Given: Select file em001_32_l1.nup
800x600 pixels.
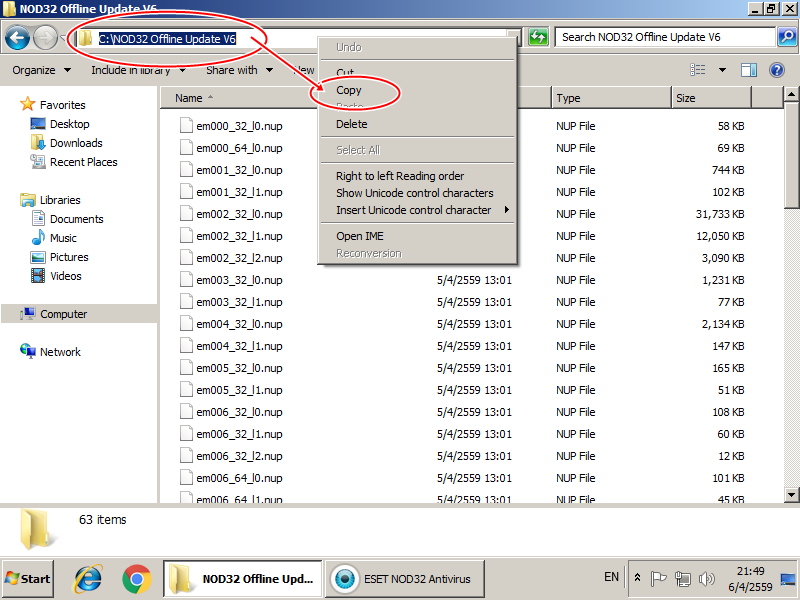Looking at the screenshot, I should click(239, 192).
